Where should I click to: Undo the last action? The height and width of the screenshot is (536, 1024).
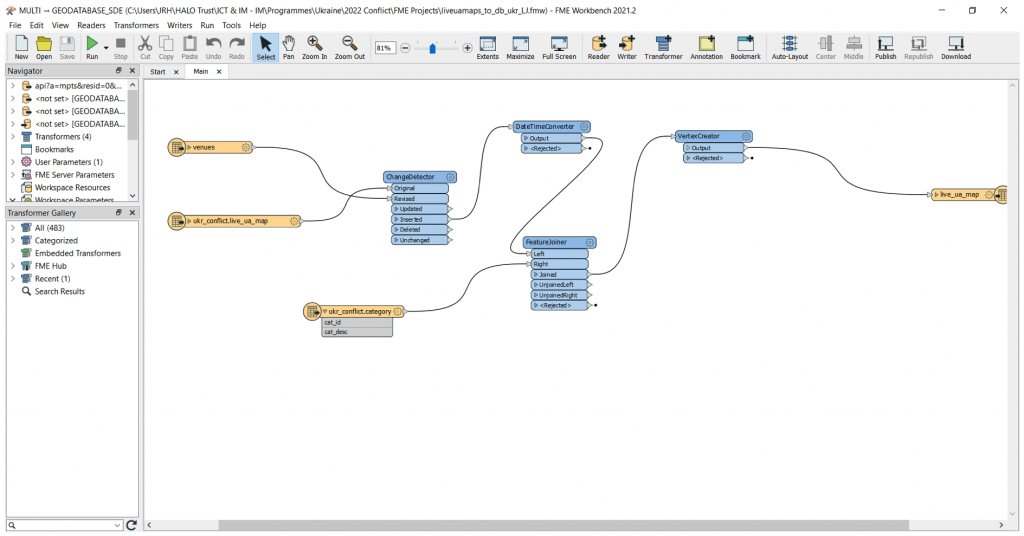point(214,47)
